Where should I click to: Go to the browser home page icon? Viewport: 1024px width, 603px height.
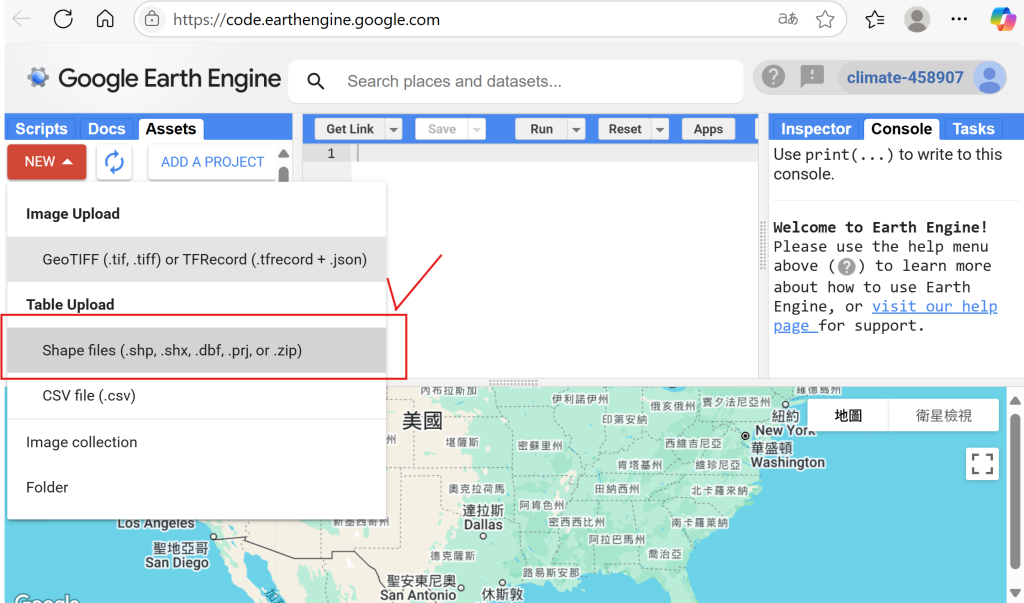pos(105,19)
